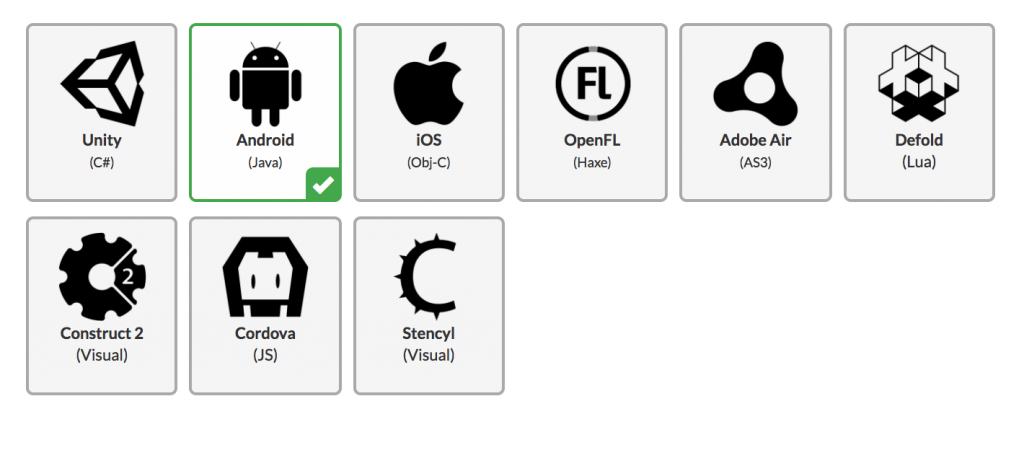Select the Android robot icon
1024x453 pixels.
[265, 84]
